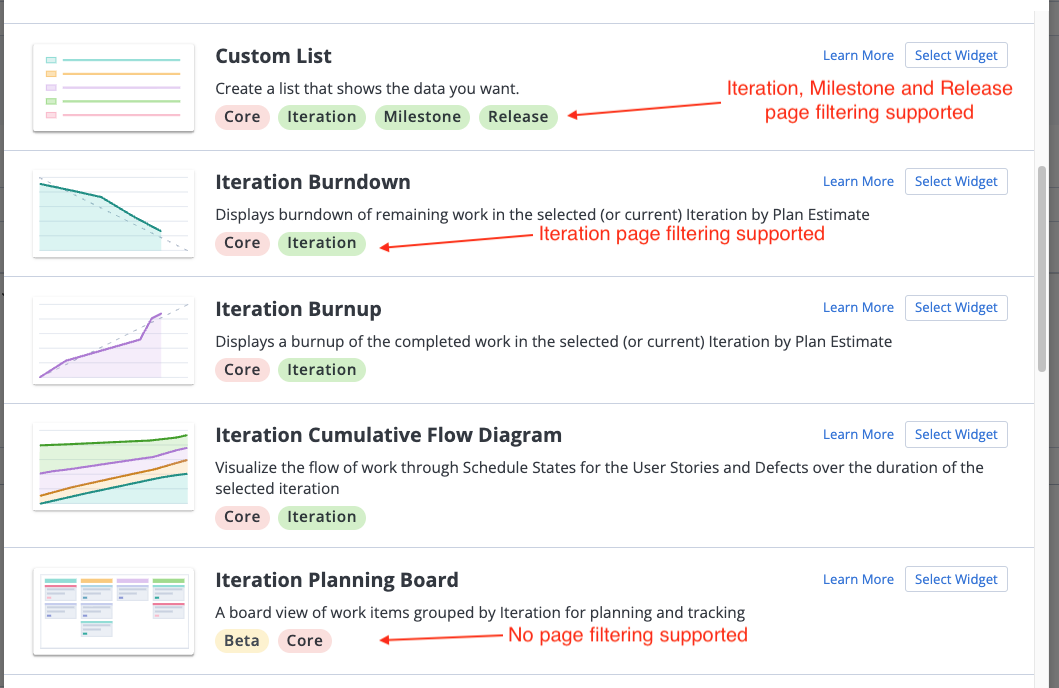
Task: Open Learn More for Iteration Cumulative Flow Diagram
Action: [x=858, y=435]
